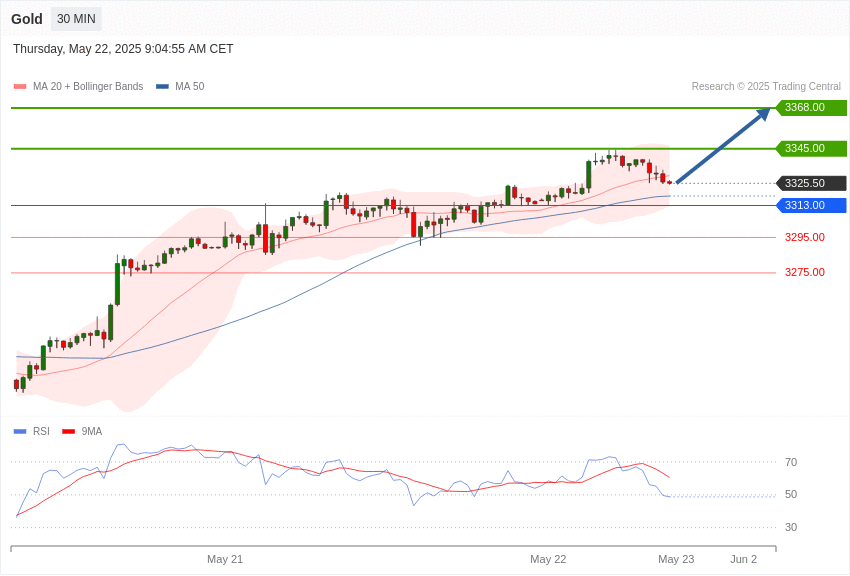Image resolution: width=850 pixels, height=576 pixels.
Task: Click the RSI 70 level label
Action: click(791, 462)
